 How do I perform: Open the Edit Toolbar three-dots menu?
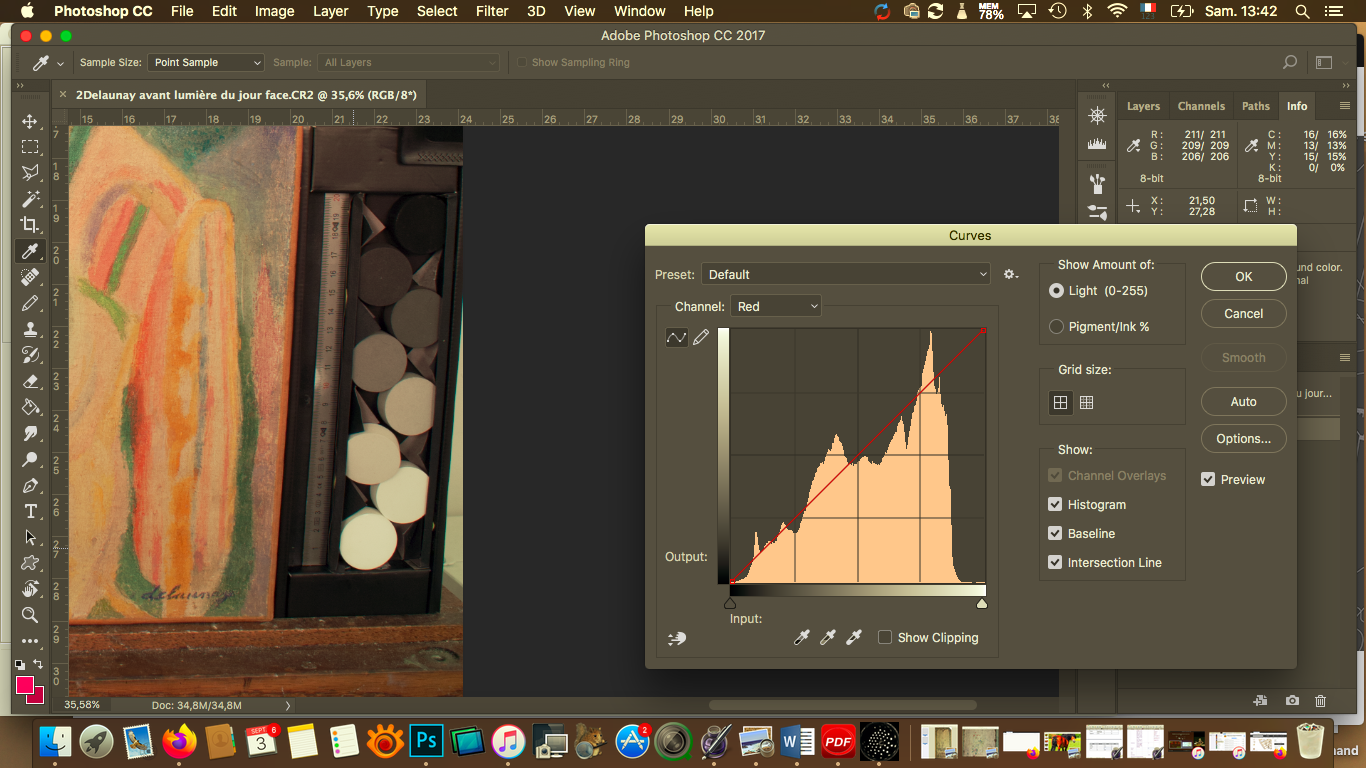(x=30, y=641)
